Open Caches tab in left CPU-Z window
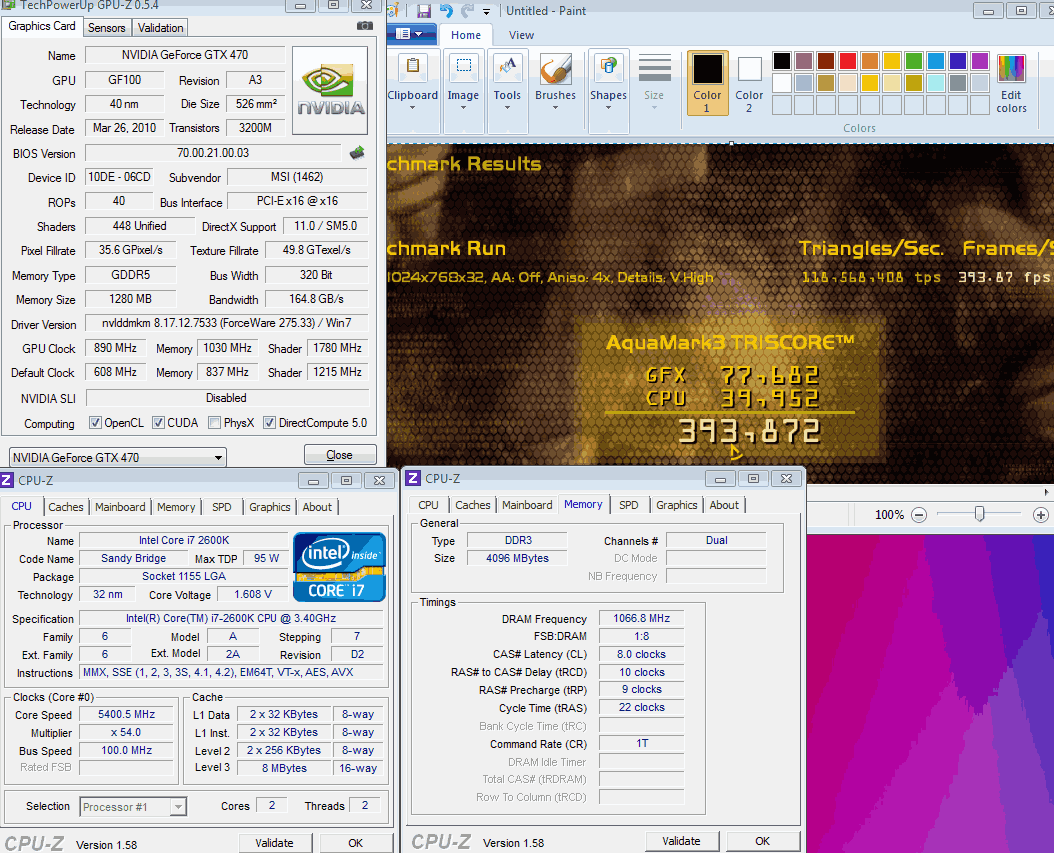 point(66,507)
